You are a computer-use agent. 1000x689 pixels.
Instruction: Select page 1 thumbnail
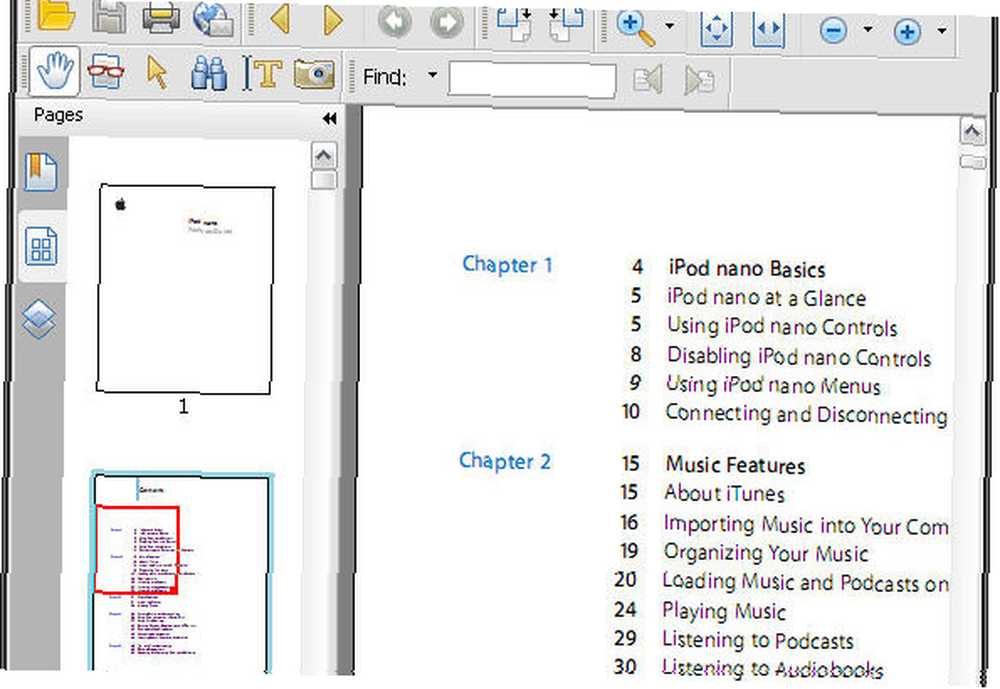[185, 290]
